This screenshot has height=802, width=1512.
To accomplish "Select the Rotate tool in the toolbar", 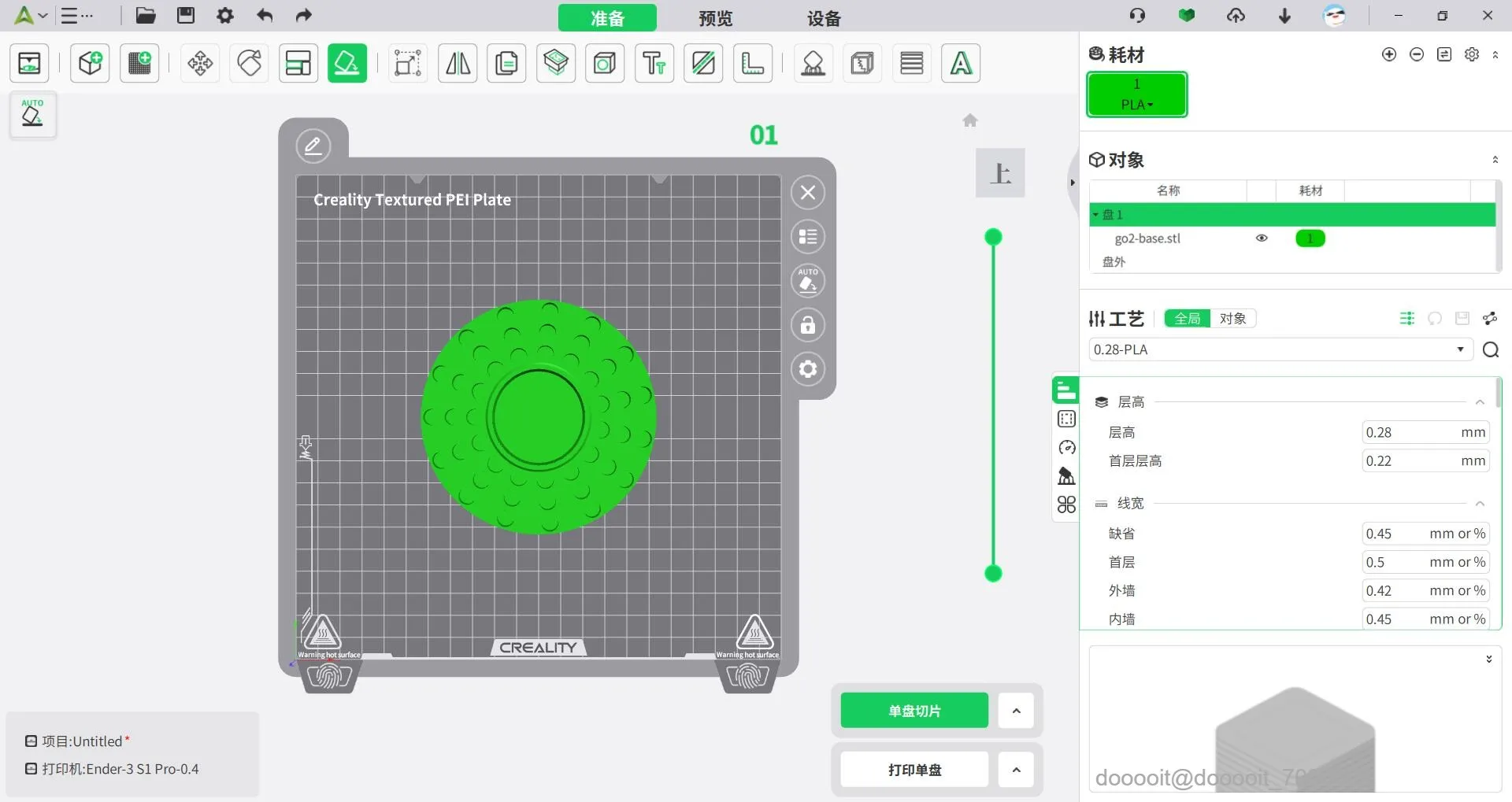I will 249,63.
